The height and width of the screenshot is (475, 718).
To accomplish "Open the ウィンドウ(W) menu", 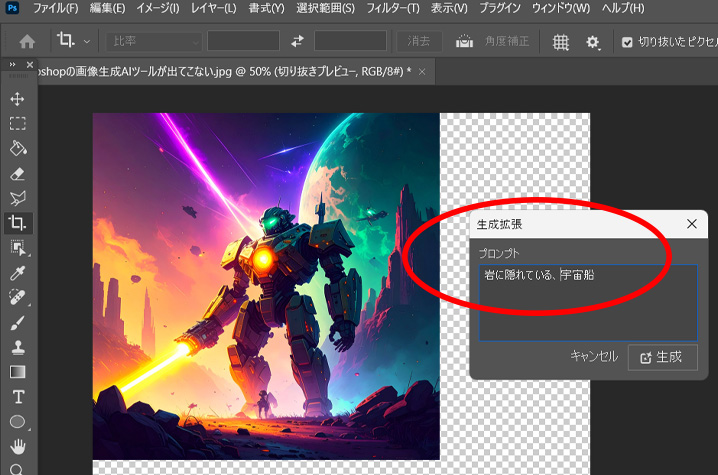I will click(561, 8).
